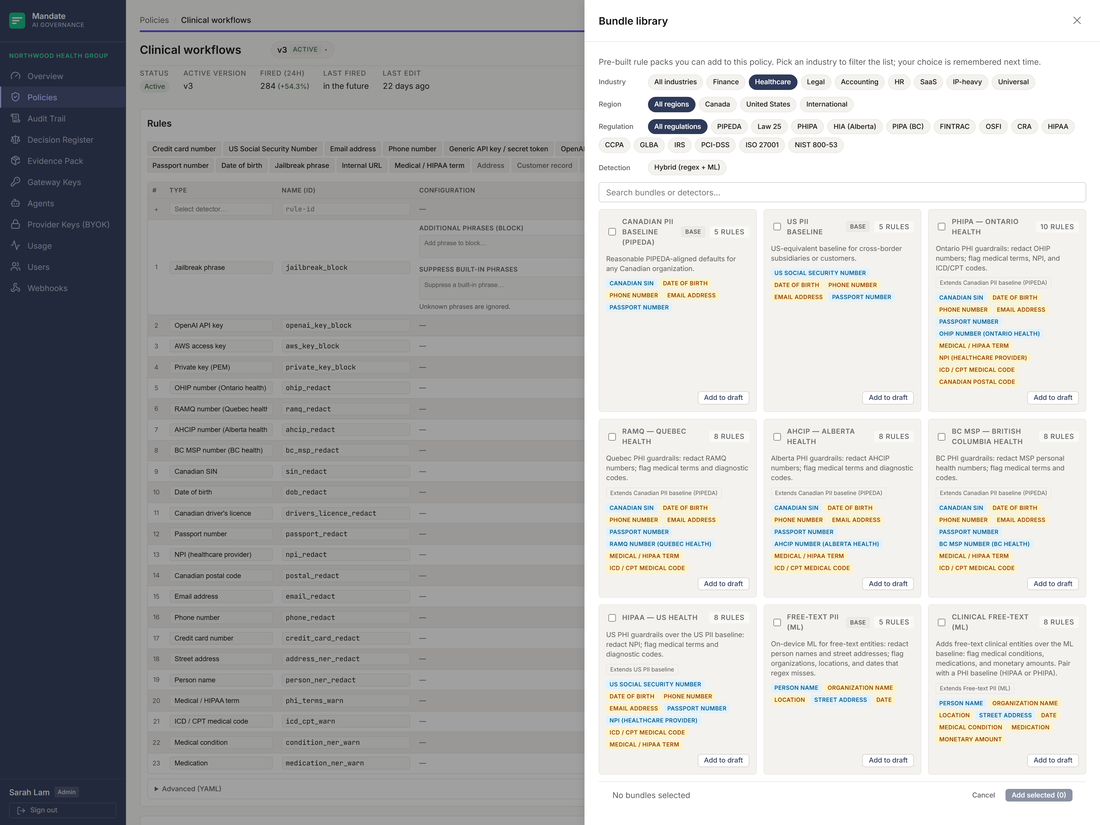Select the US PII Baseline checkbox

coord(777,227)
